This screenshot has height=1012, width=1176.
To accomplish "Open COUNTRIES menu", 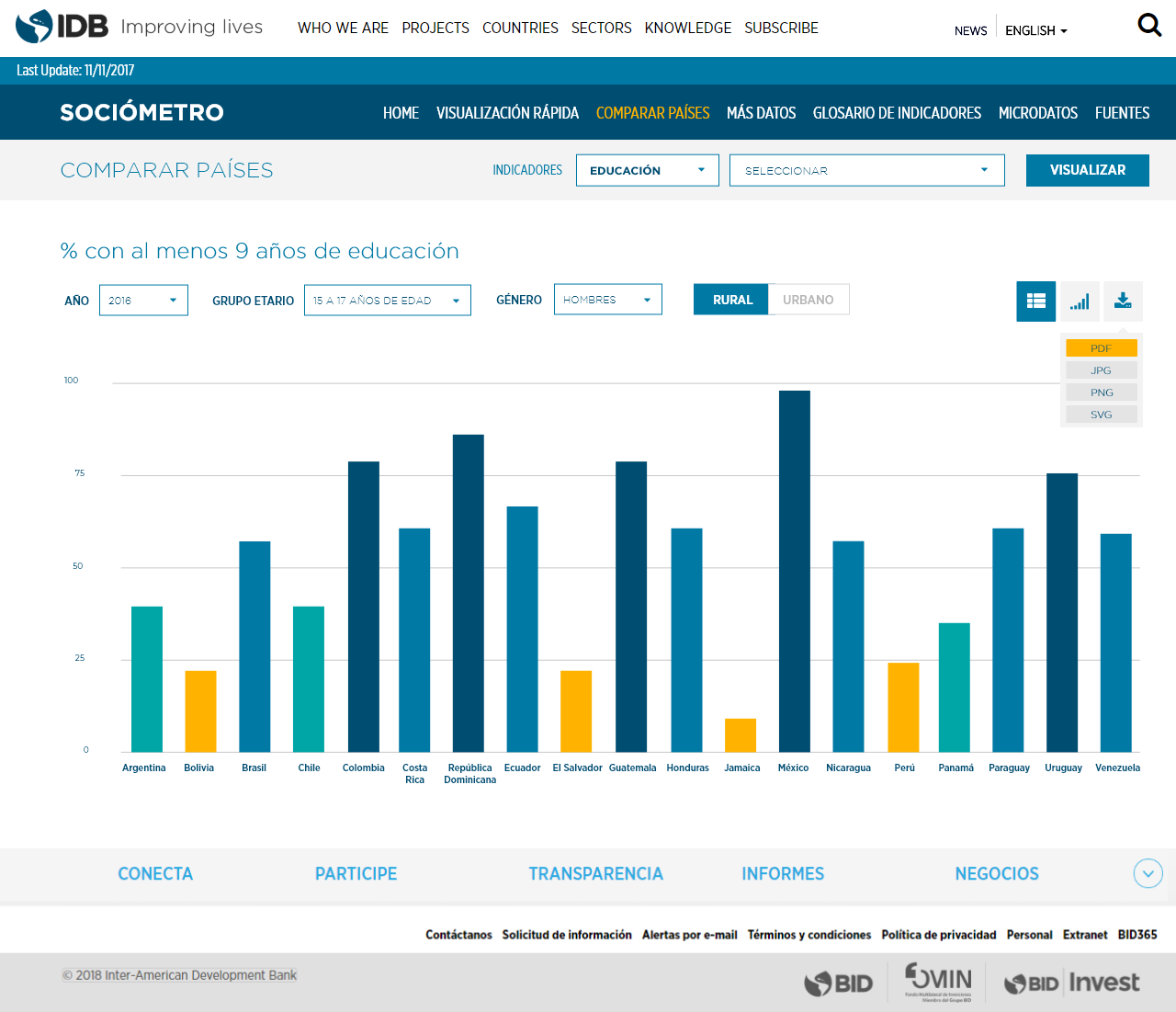I will (520, 28).
